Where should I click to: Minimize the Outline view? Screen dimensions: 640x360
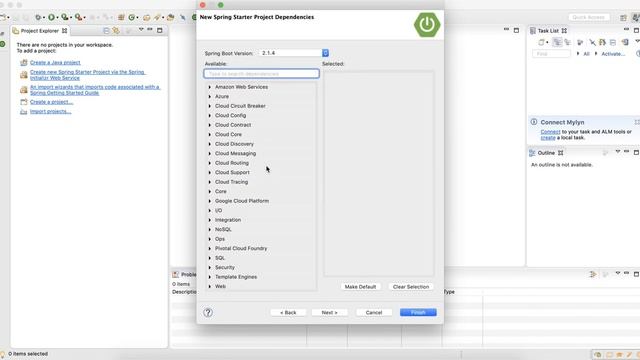pos(627,151)
